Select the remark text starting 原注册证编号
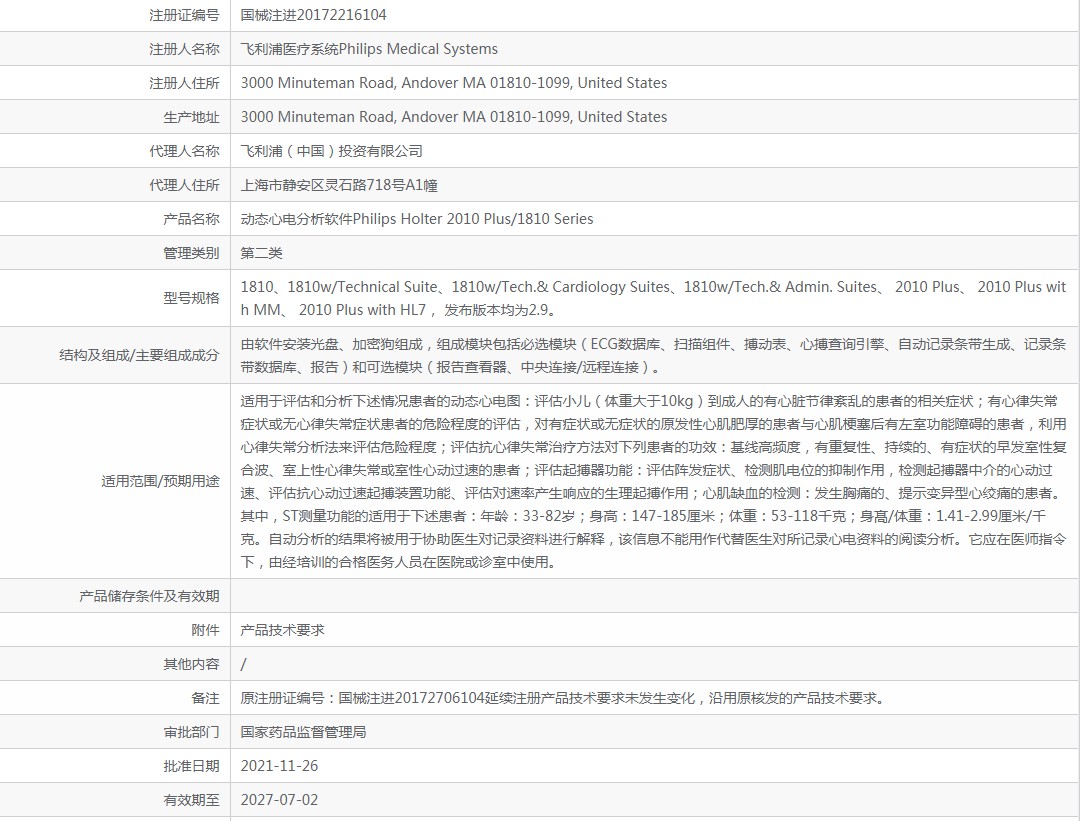The image size is (1080, 821). point(563,698)
